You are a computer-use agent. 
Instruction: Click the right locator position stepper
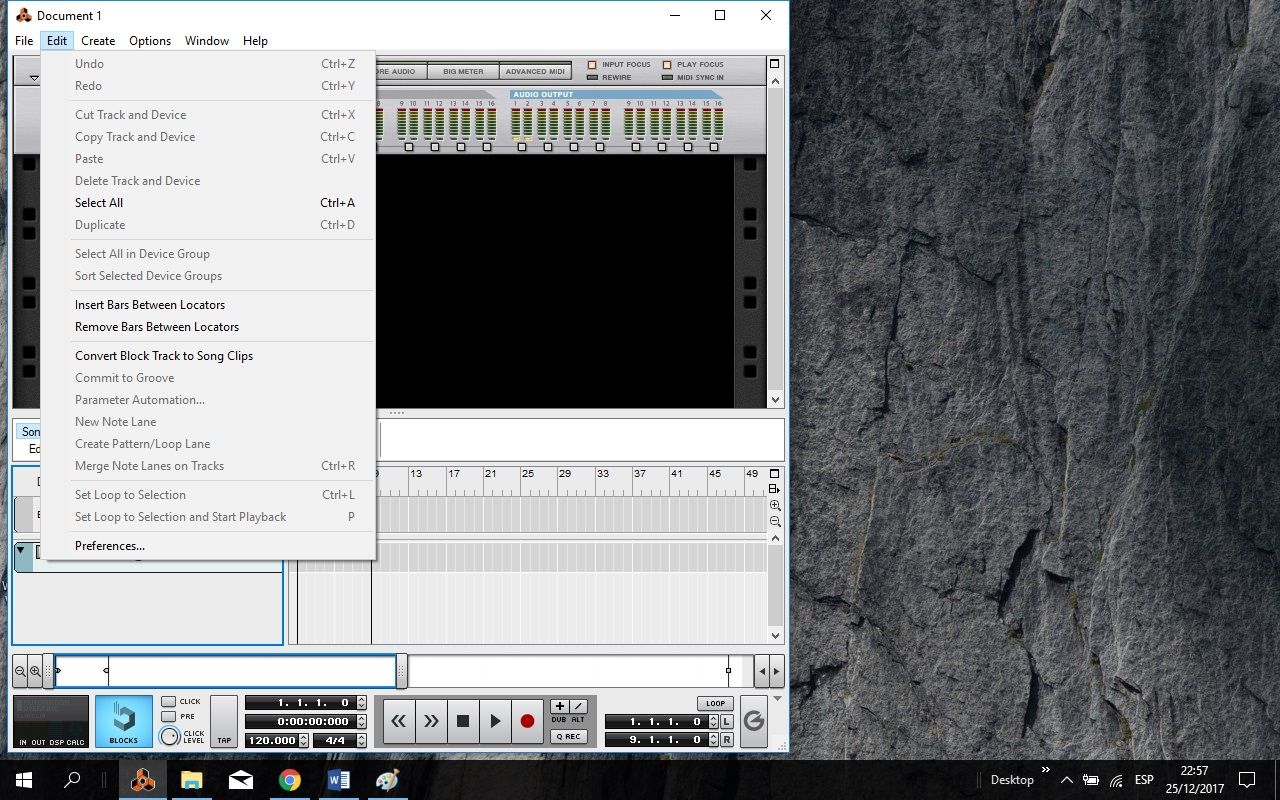tap(712, 740)
